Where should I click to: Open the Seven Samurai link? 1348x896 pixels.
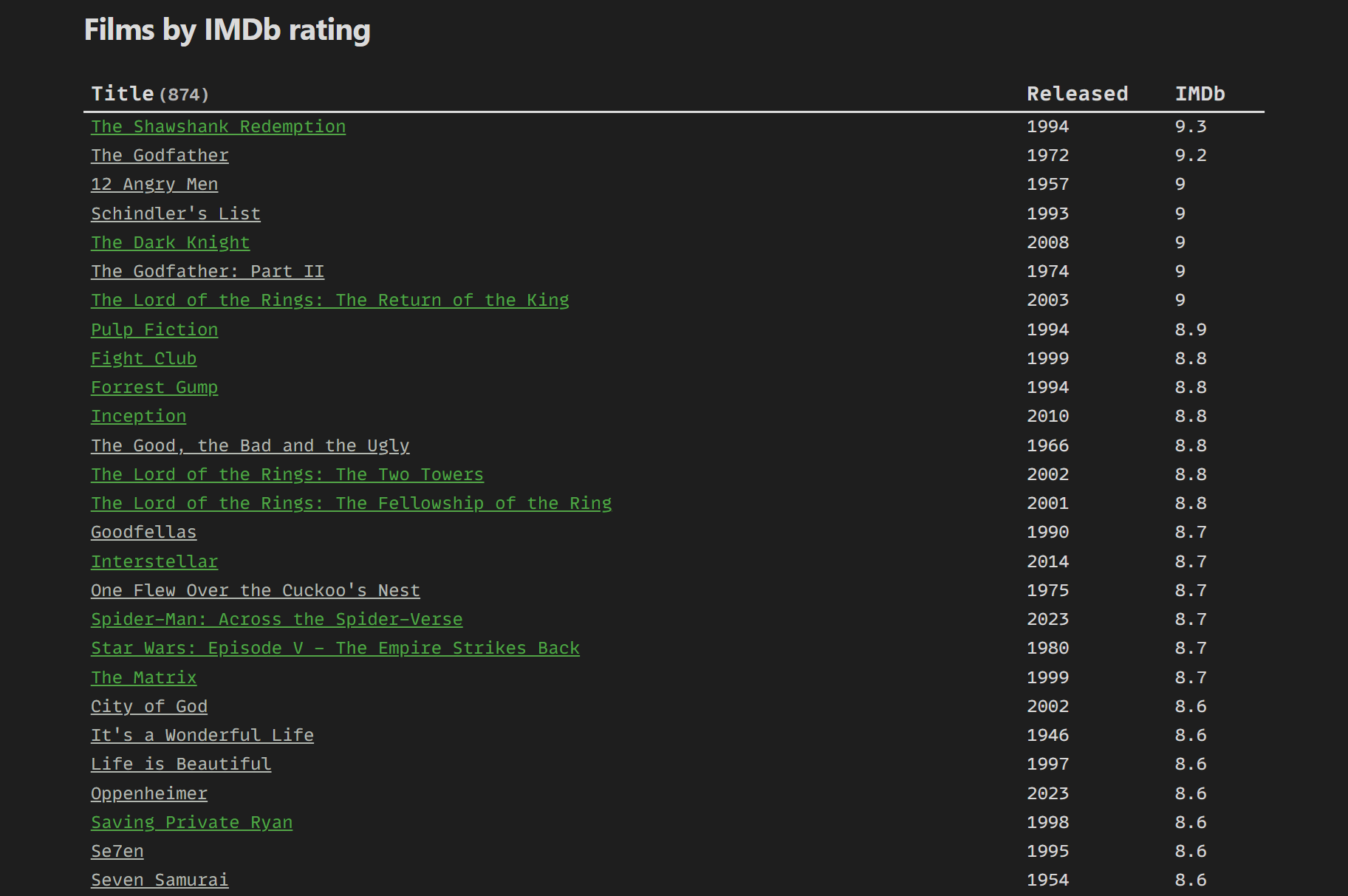[x=160, y=880]
